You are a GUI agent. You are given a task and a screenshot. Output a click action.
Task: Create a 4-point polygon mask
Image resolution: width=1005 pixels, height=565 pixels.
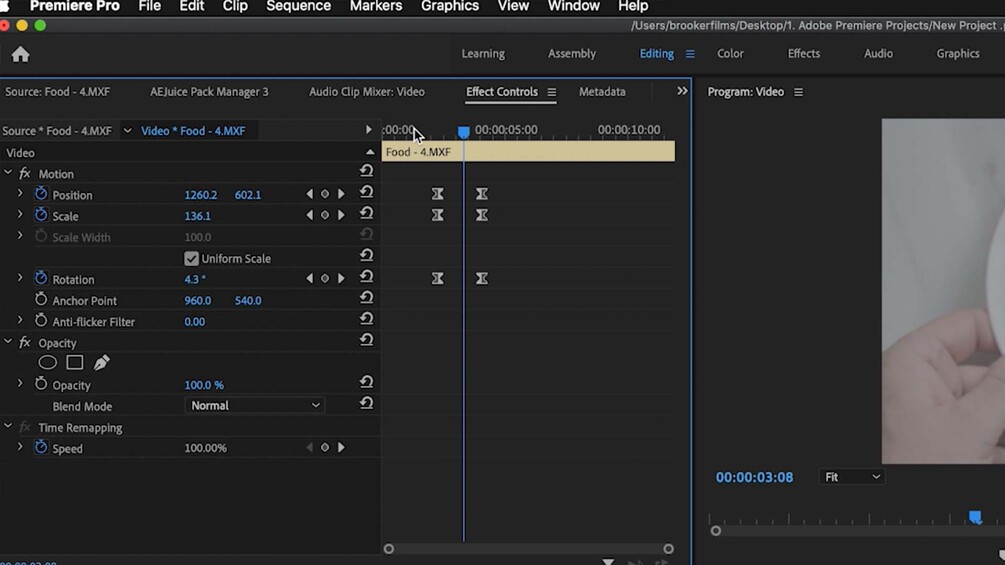74,363
